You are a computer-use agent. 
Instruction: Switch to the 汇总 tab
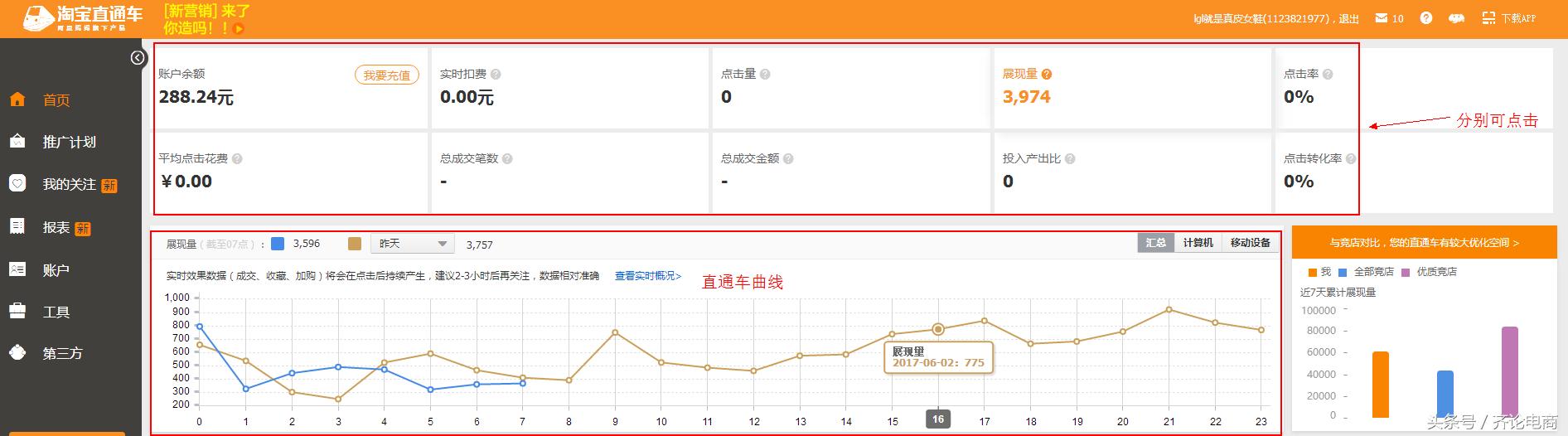(x=1155, y=242)
